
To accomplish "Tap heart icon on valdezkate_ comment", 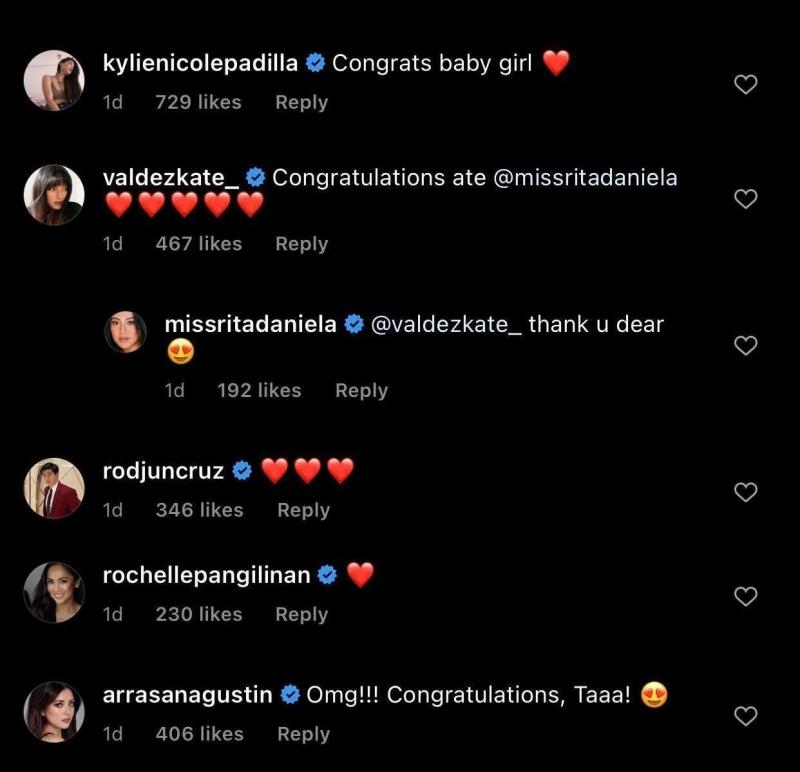I will (x=746, y=199).
